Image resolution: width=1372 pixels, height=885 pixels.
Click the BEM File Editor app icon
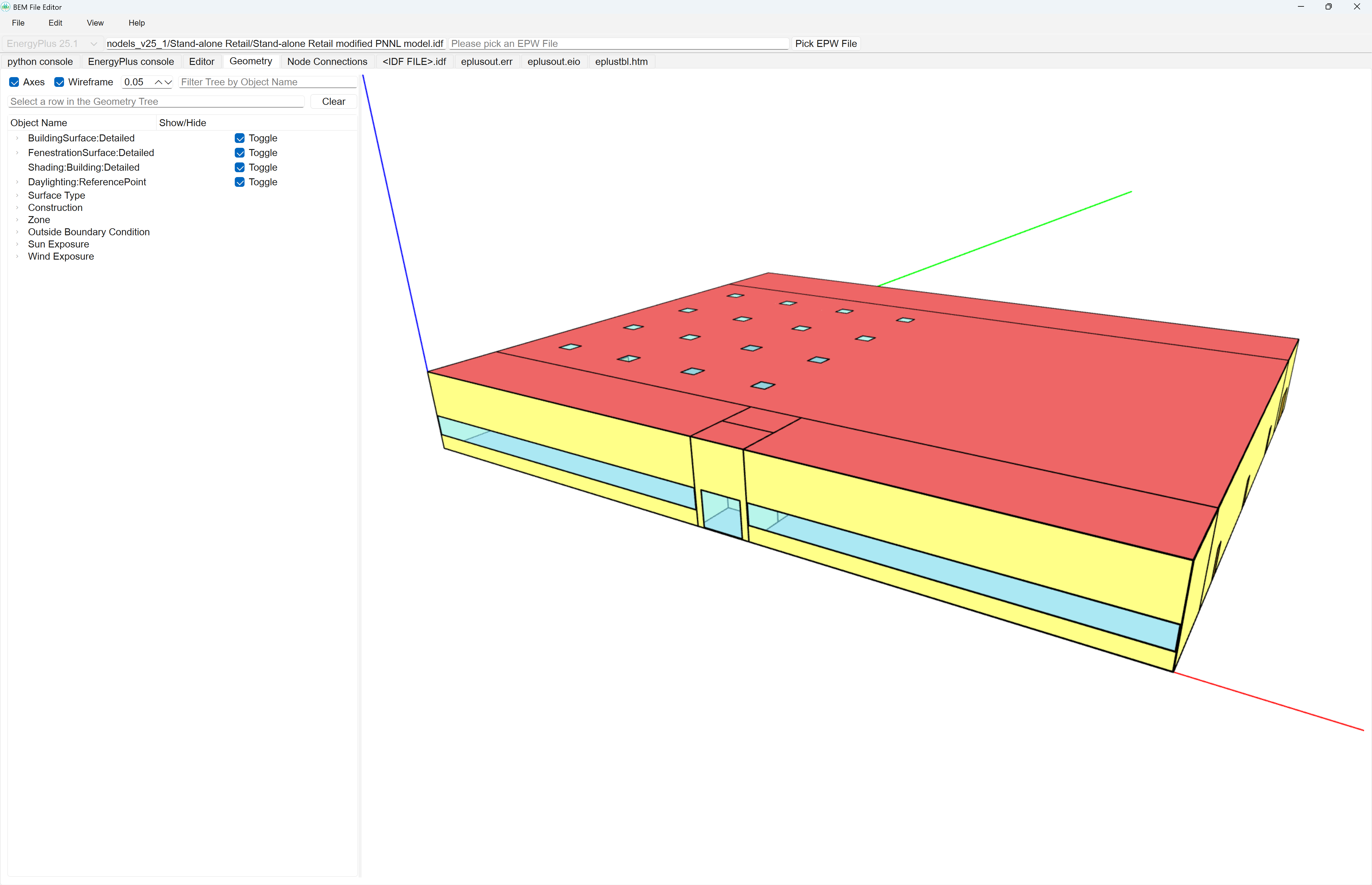tap(6, 7)
